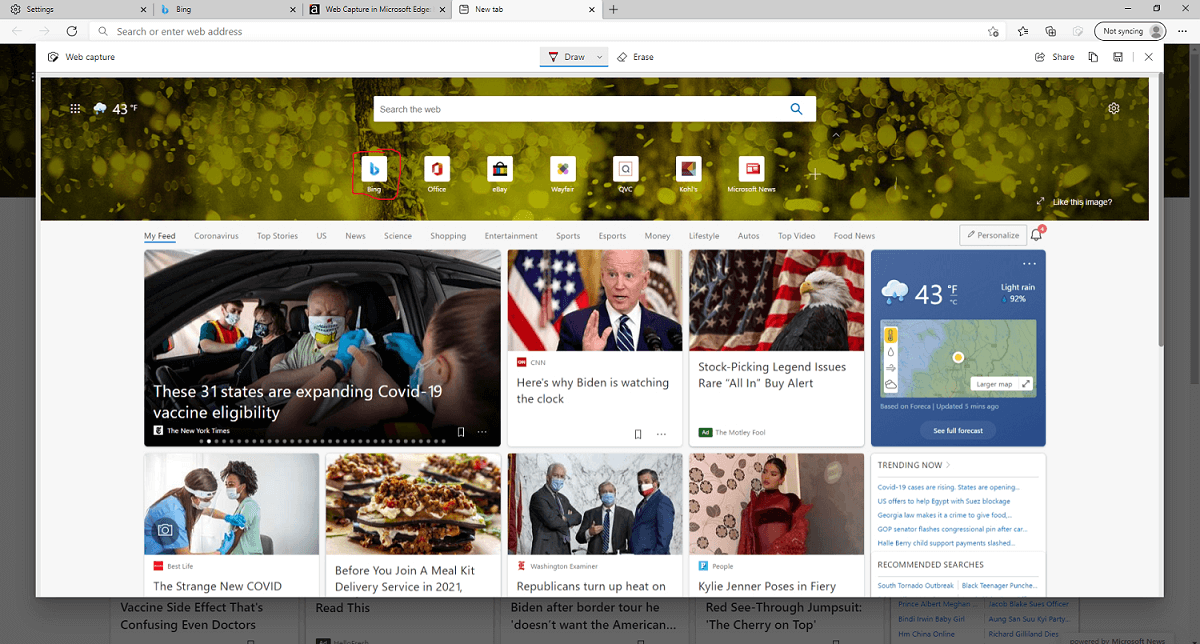Open the Kohl's quick link
This screenshot has height=644, width=1200.
point(688,170)
